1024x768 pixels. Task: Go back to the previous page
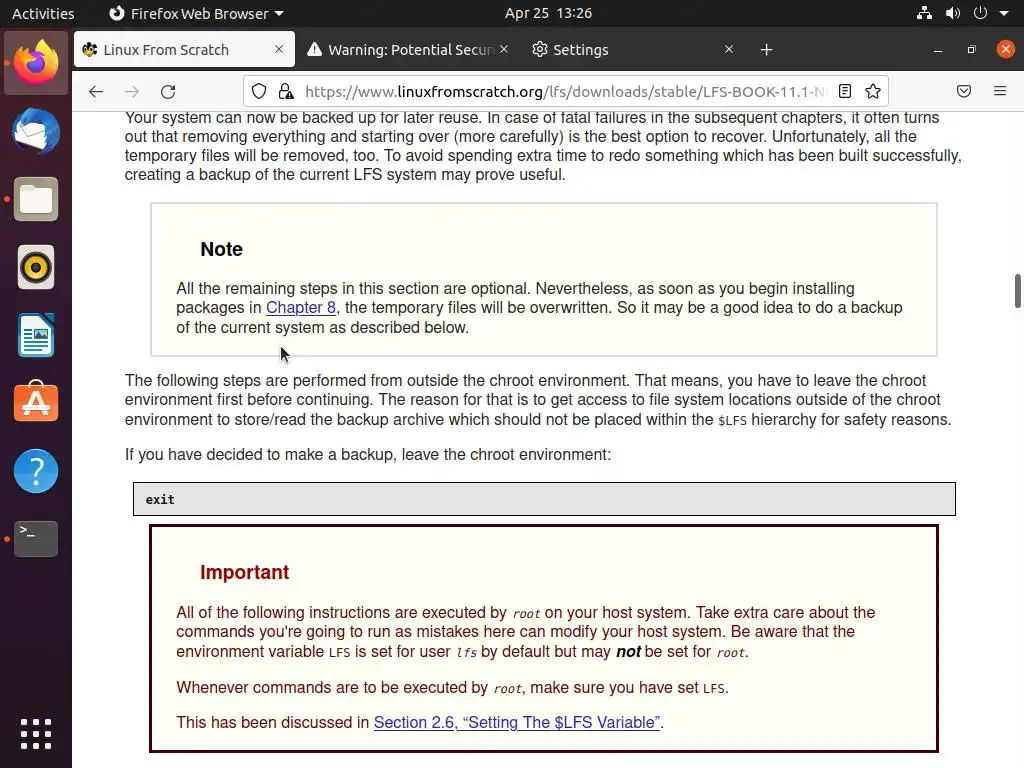point(96,91)
